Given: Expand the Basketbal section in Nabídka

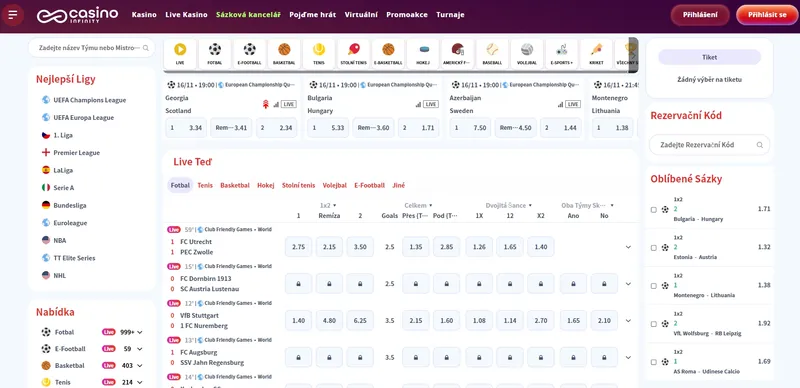Looking at the screenshot, I should [139, 366].
